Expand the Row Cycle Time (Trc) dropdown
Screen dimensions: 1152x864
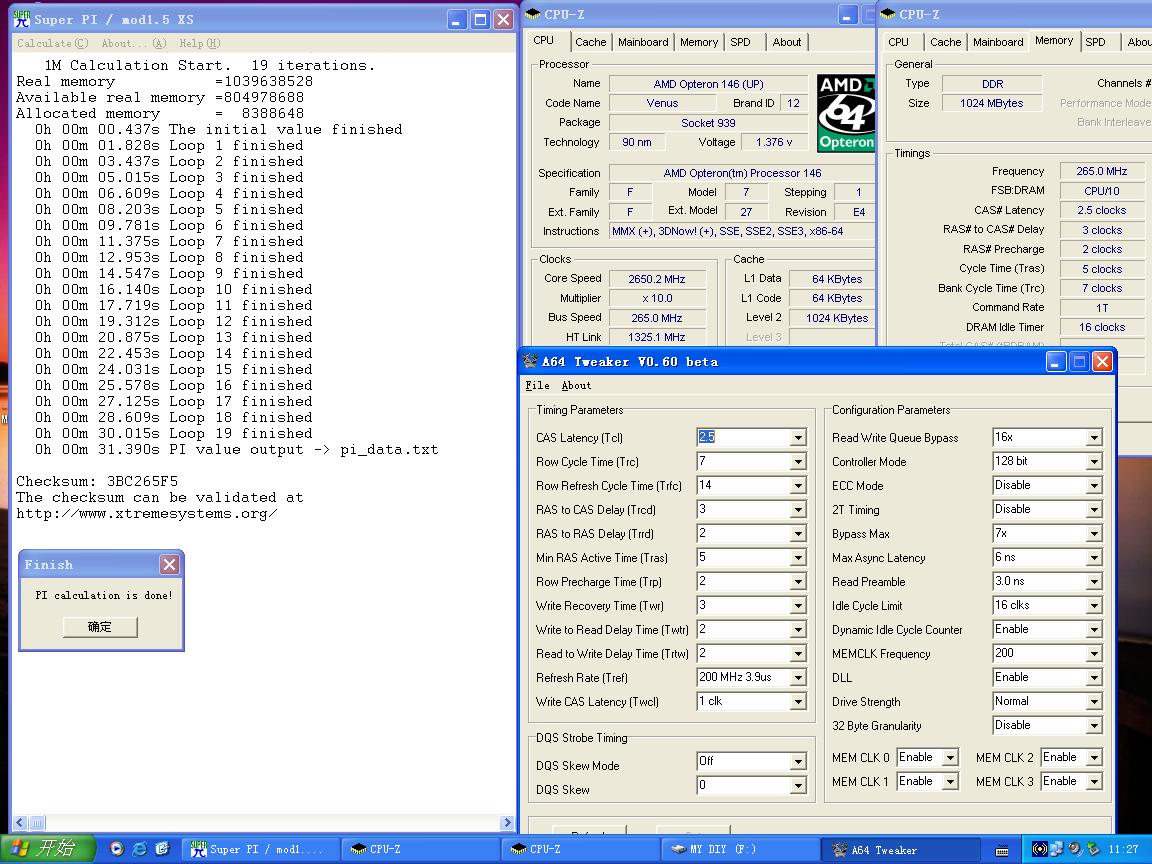pos(798,462)
